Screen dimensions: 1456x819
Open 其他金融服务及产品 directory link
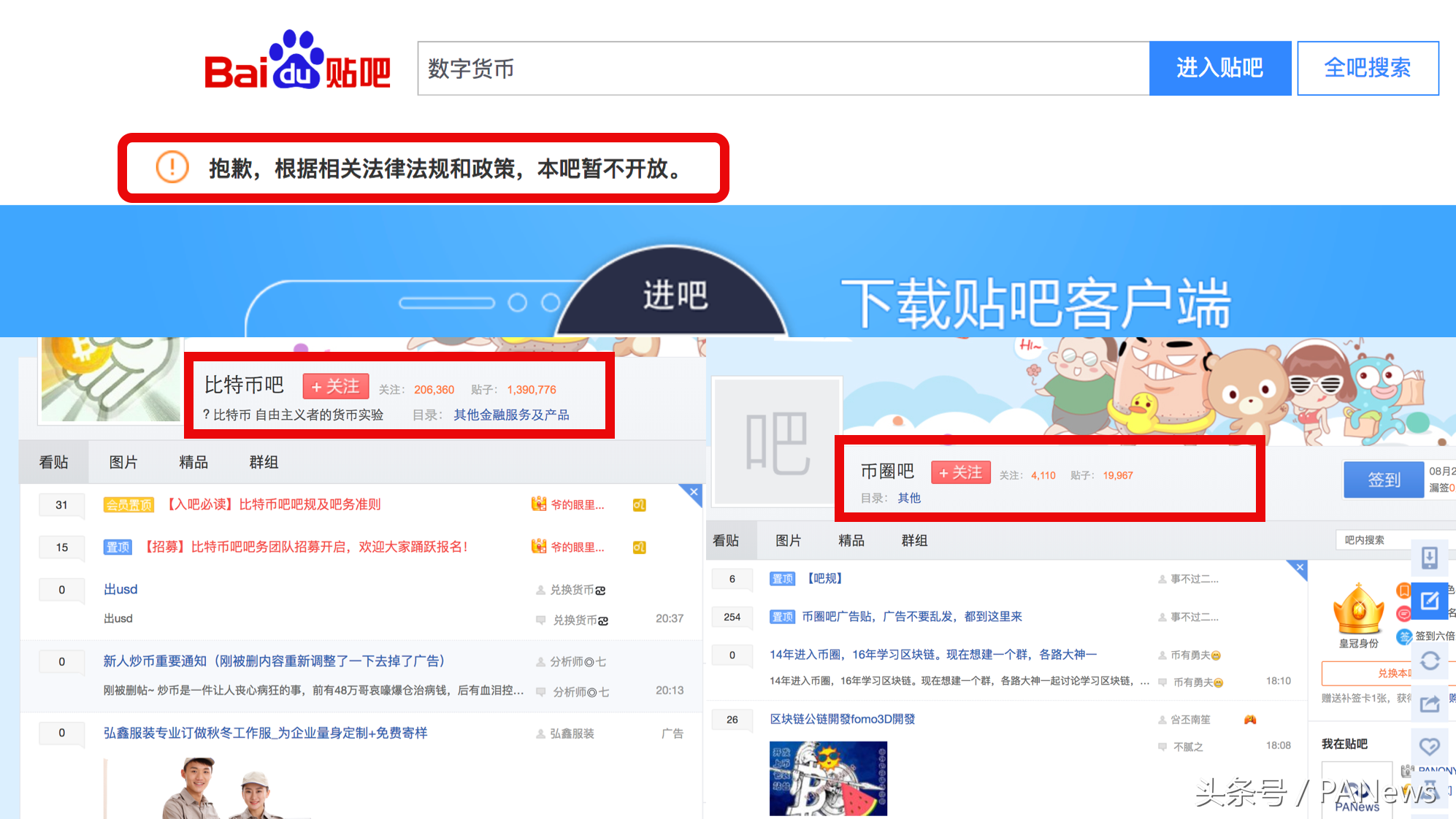pos(511,415)
